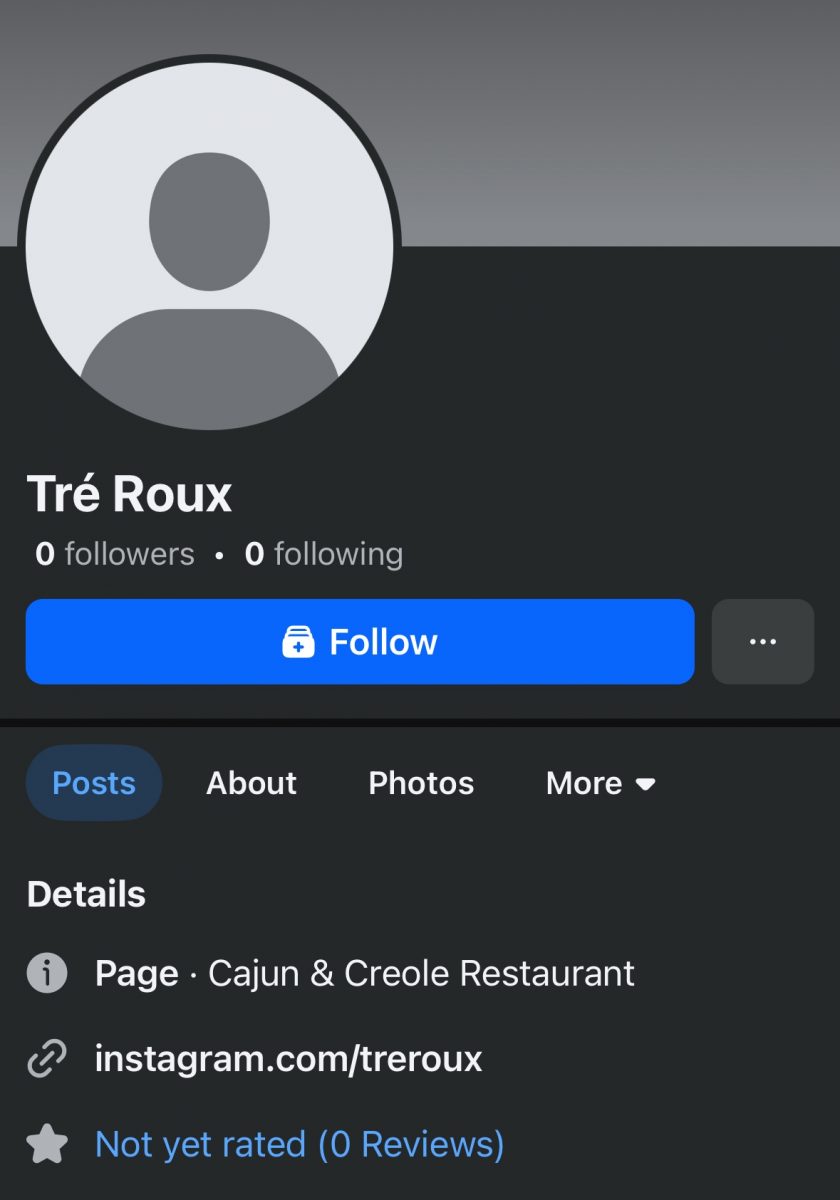Click the chain link icon

click(x=47, y=1058)
